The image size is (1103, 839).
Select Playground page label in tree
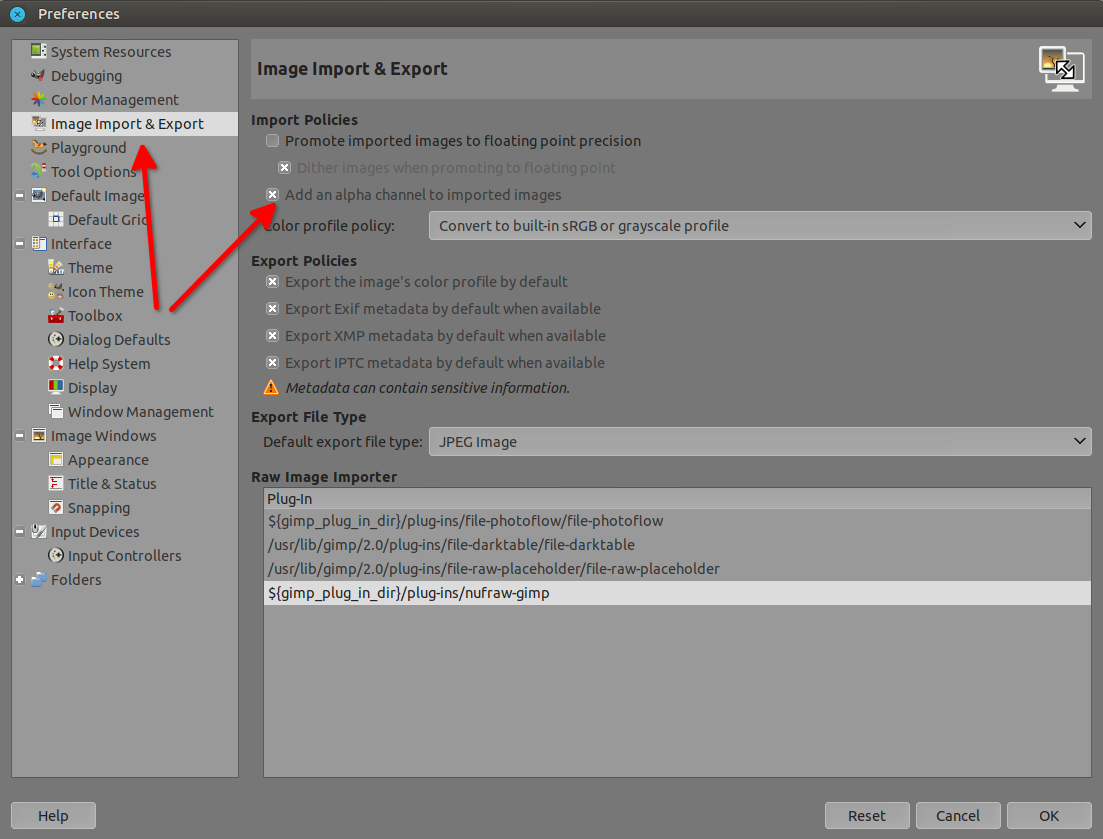pos(89,148)
